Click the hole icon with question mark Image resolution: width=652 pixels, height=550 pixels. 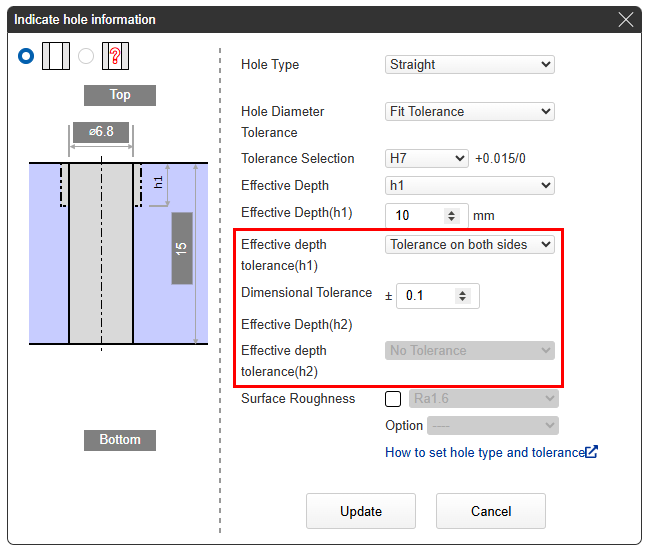tap(117, 56)
